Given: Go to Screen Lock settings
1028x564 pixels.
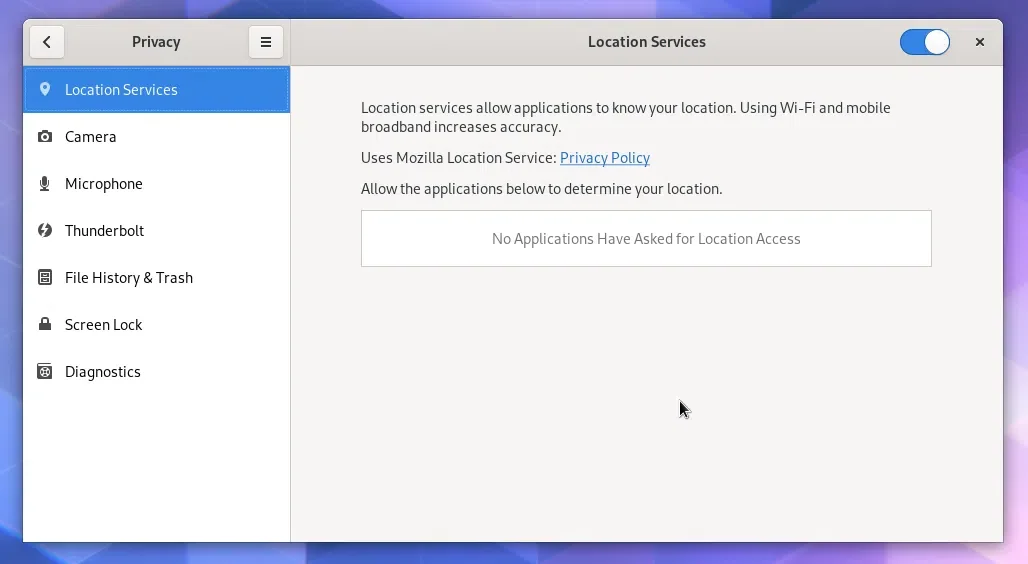Looking at the screenshot, I should (x=156, y=325).
